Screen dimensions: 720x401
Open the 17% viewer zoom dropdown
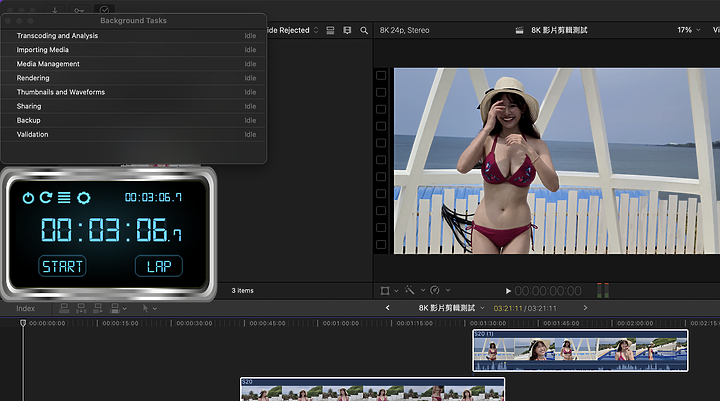pos(689,30)
